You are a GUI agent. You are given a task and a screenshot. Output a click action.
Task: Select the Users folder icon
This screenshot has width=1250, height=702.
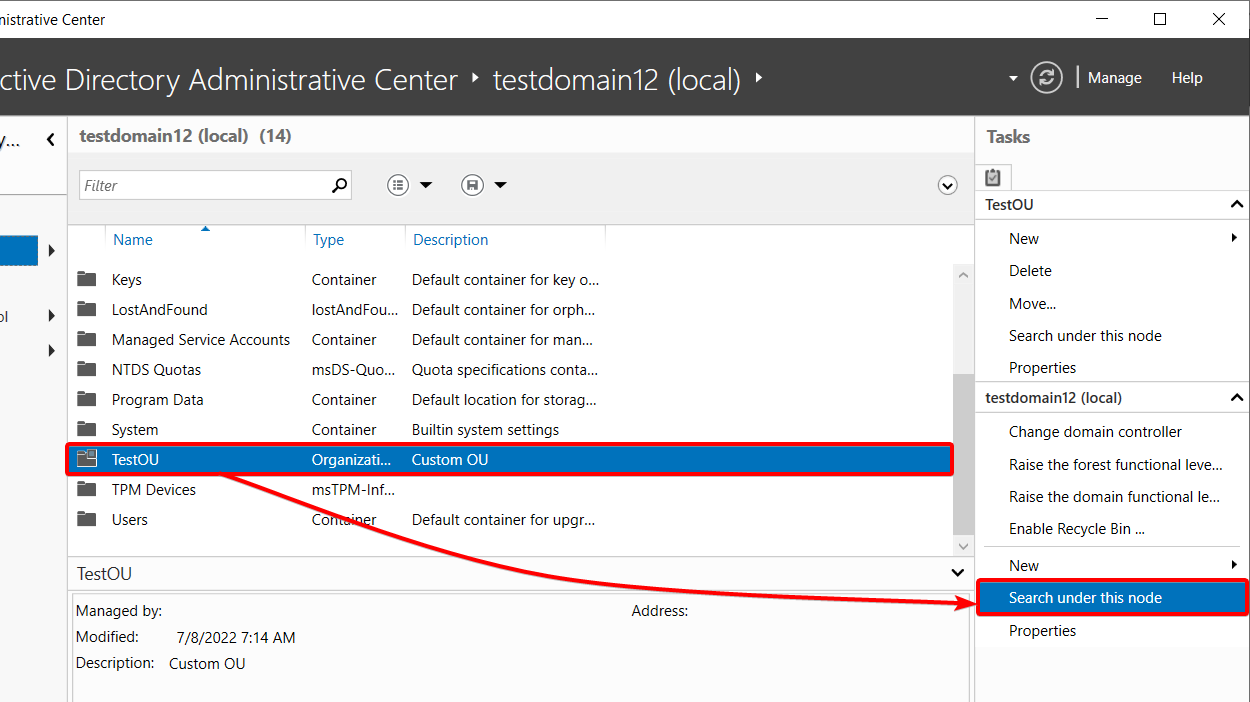click(x=87, y=520)
